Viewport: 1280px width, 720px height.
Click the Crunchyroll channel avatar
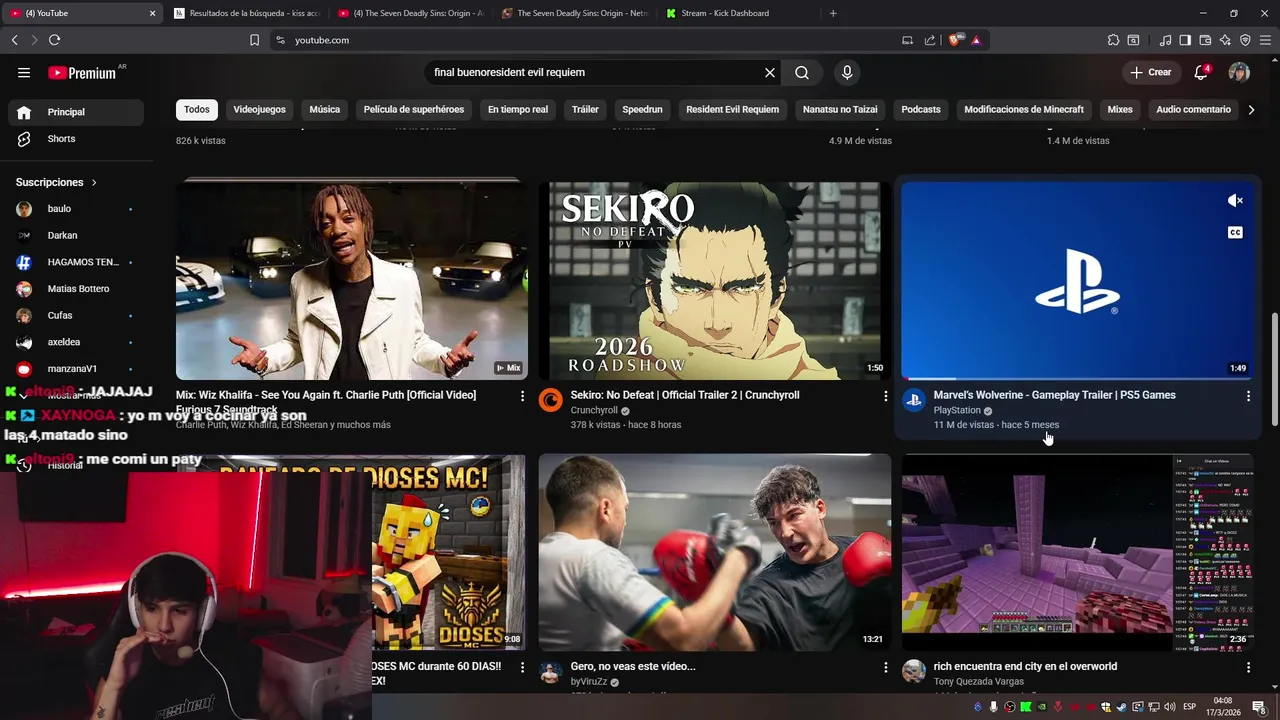pos(551,401)
